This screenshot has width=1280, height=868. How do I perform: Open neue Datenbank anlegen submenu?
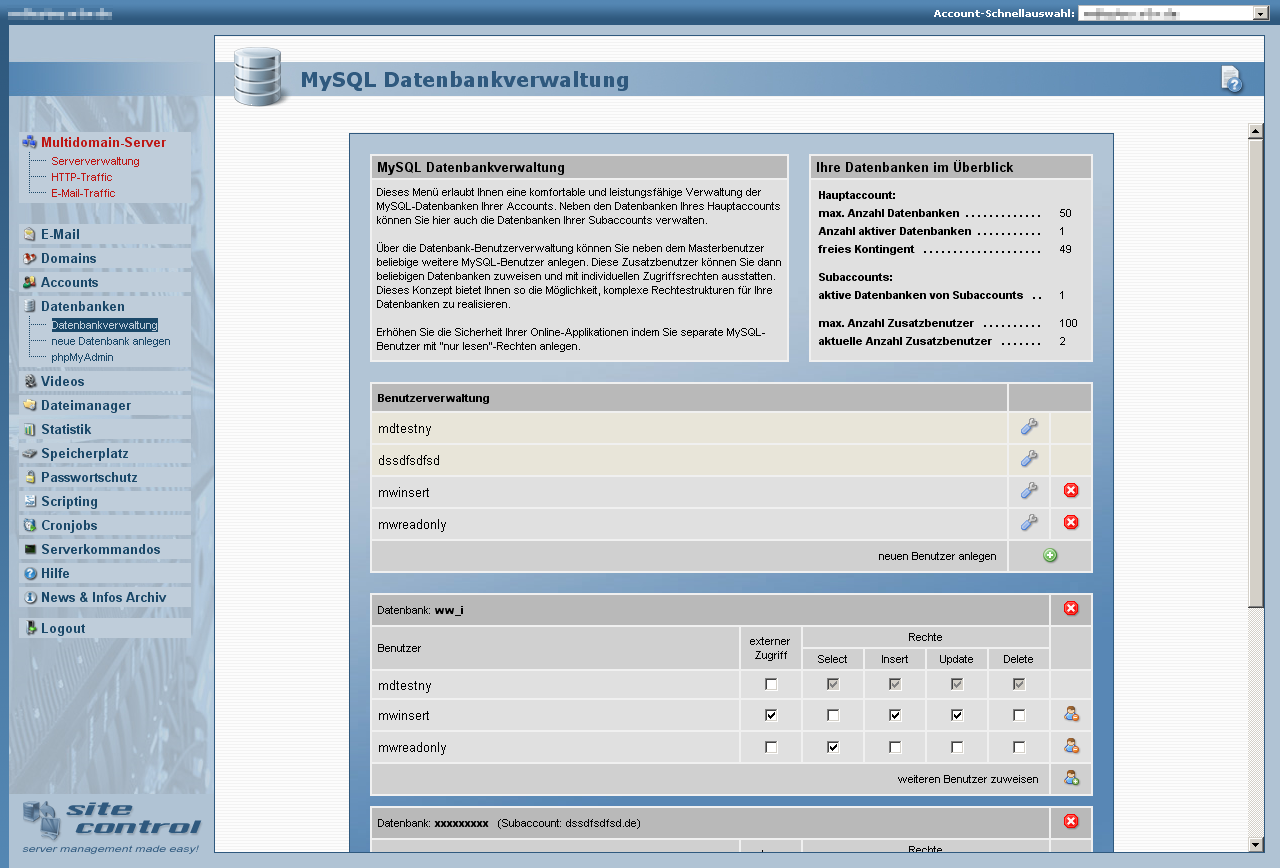111,341
